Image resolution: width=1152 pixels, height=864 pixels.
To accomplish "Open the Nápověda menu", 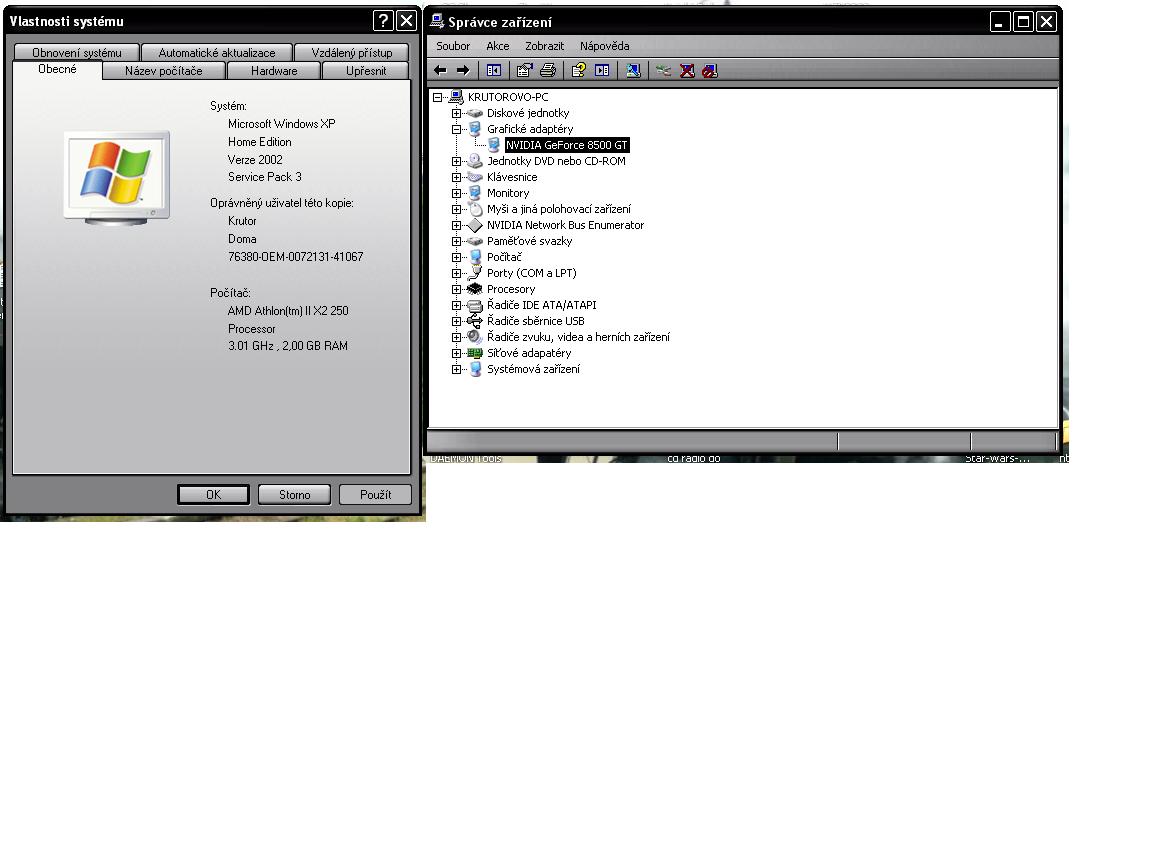I will [605, 46].
